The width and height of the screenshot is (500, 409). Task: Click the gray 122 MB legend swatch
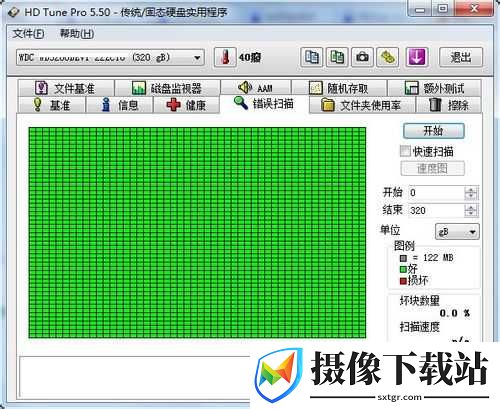(403, 258)
